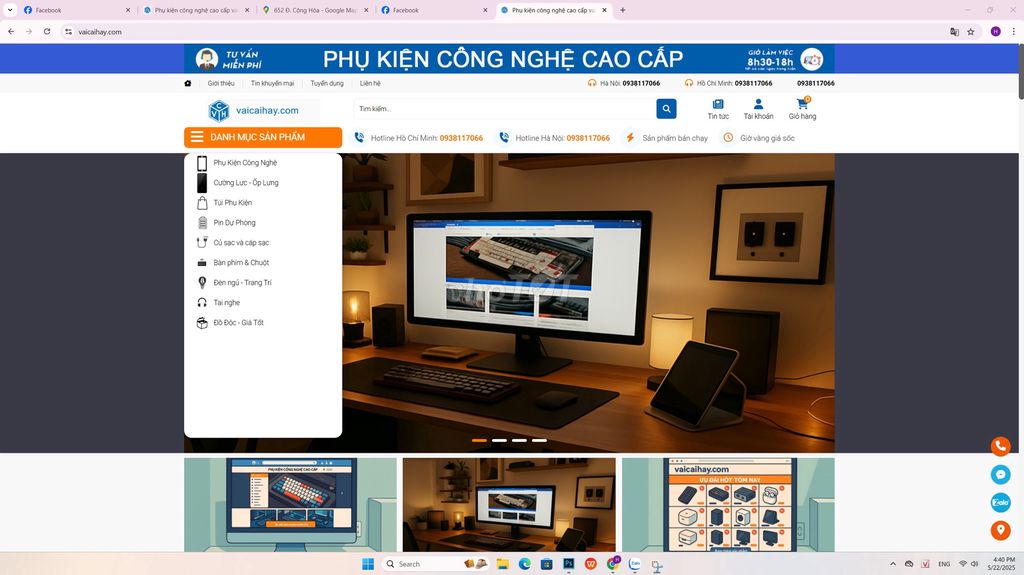Click the page vertical scrollbar
The width and height of the screenshot is (1024, 575).
tap(1020, 71)
